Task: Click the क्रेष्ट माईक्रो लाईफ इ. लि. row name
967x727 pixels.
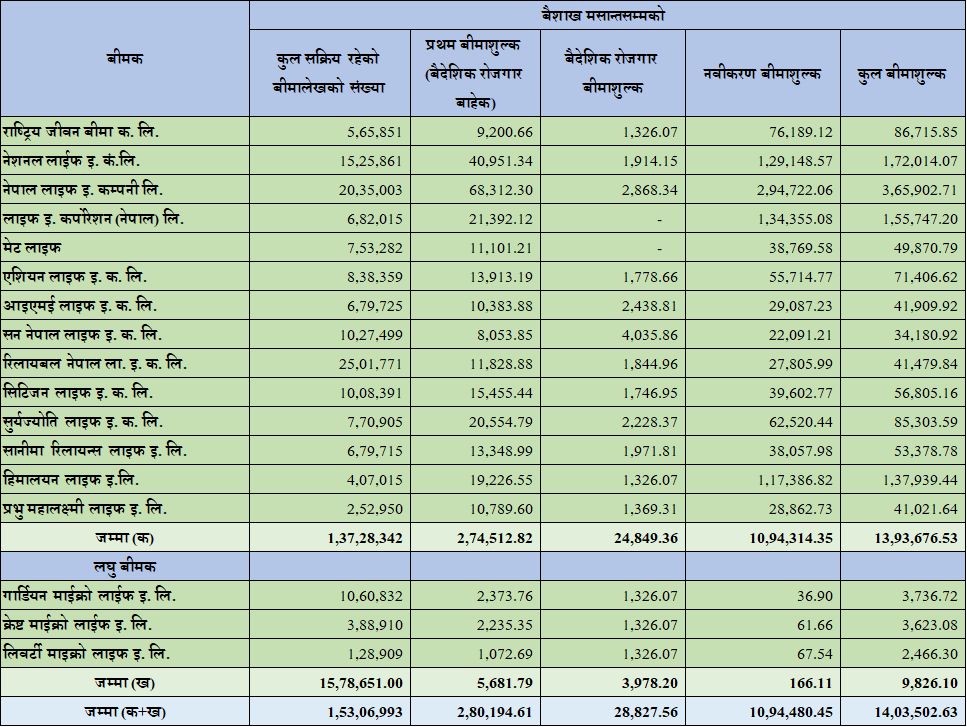Action: [x=77, y=625]
